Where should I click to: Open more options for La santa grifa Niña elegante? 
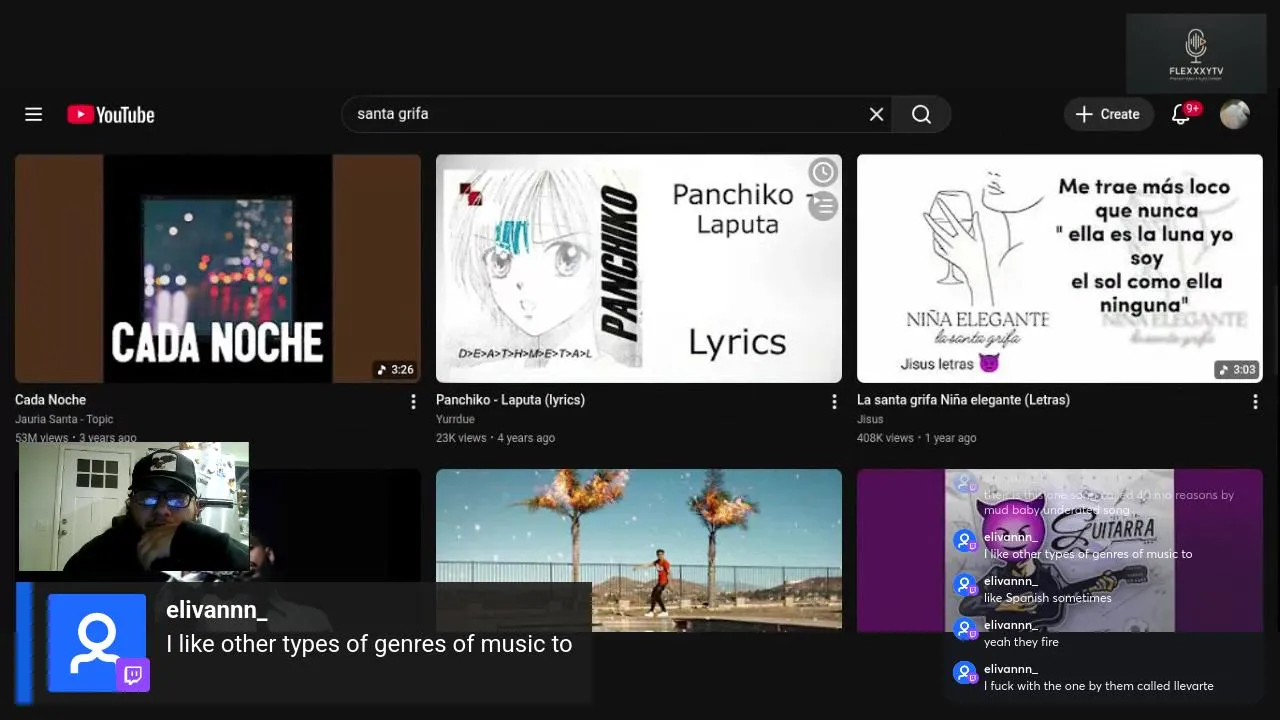pyautogui.click(x=1255, y=401)
